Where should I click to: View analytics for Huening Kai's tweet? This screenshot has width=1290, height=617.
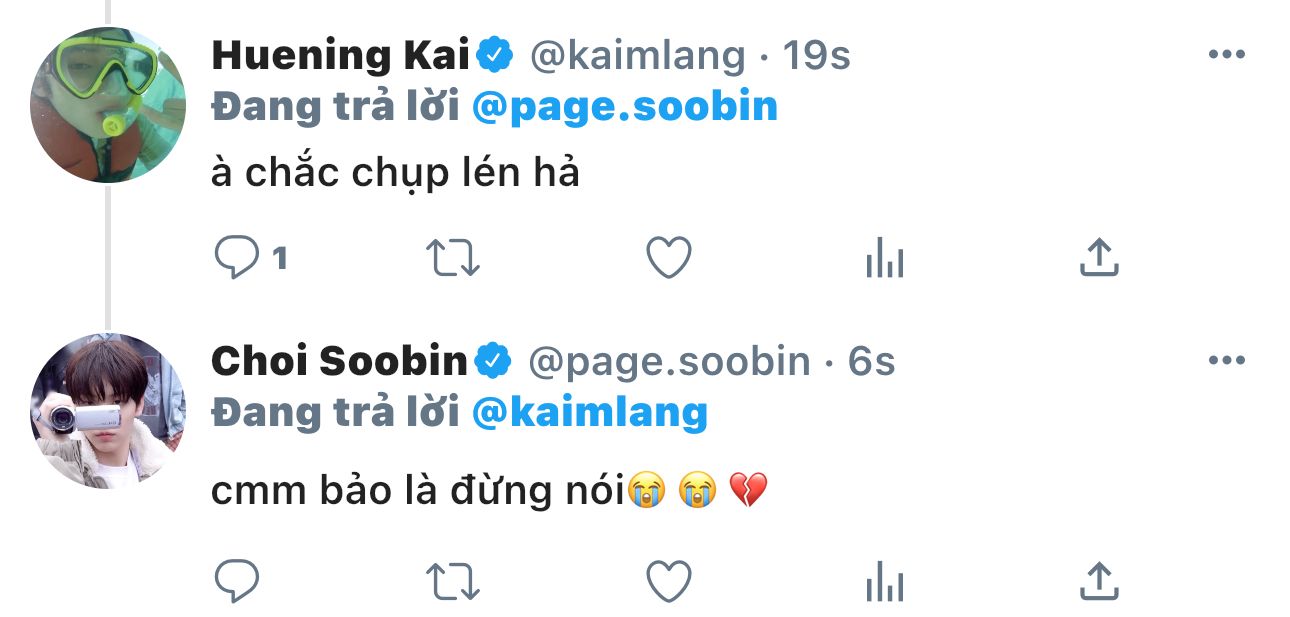click(884, 260)
